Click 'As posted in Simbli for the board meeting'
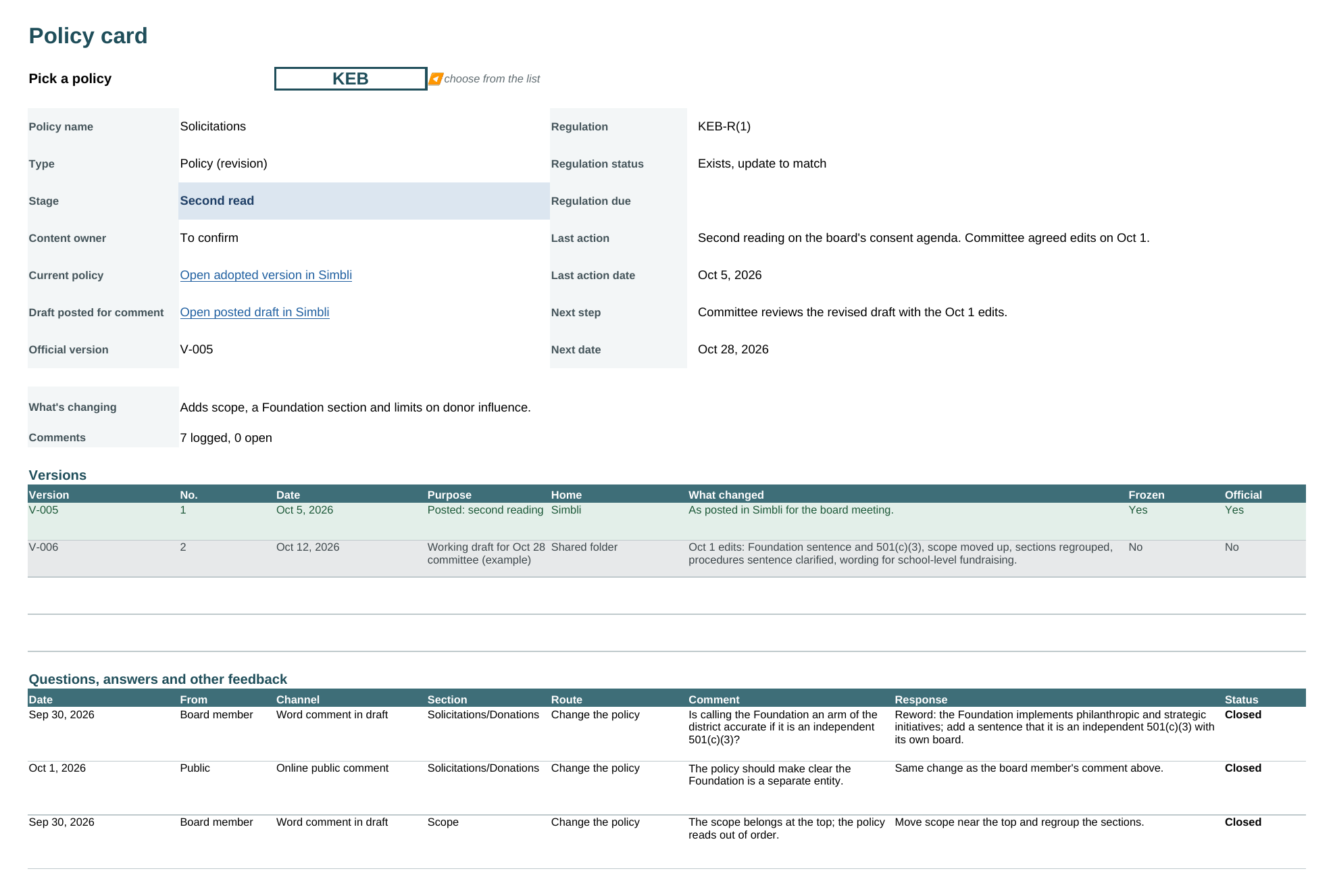The height and width of the screenshot is (896, 1333). [x=790, y=510]
